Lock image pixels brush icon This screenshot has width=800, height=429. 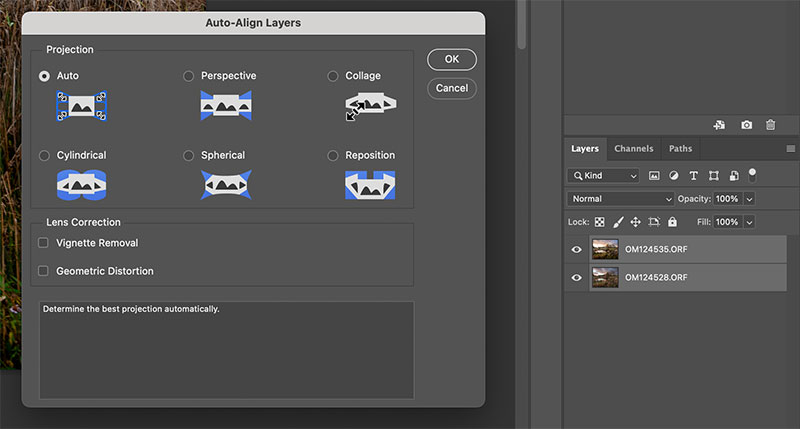[618, 222]
